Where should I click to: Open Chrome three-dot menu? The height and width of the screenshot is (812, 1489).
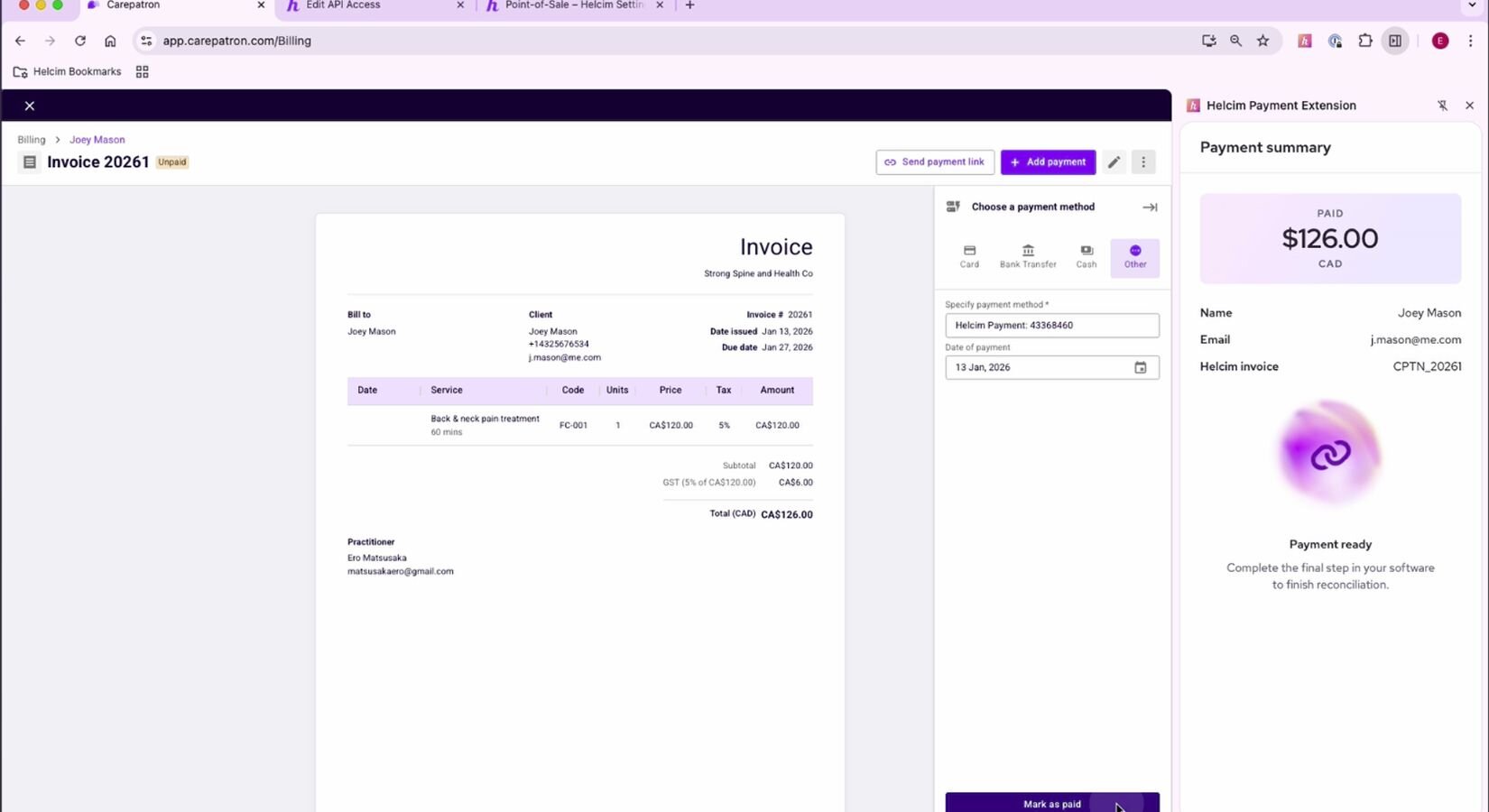1470,41
